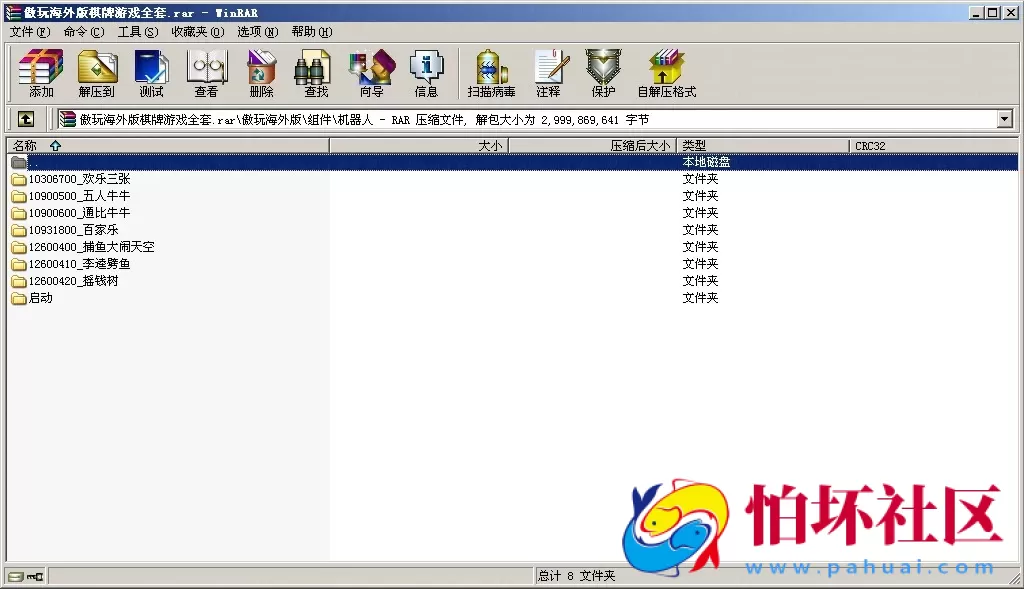
Task: Click the 保护 (Protect) shield icon
Action: point(602,72)
